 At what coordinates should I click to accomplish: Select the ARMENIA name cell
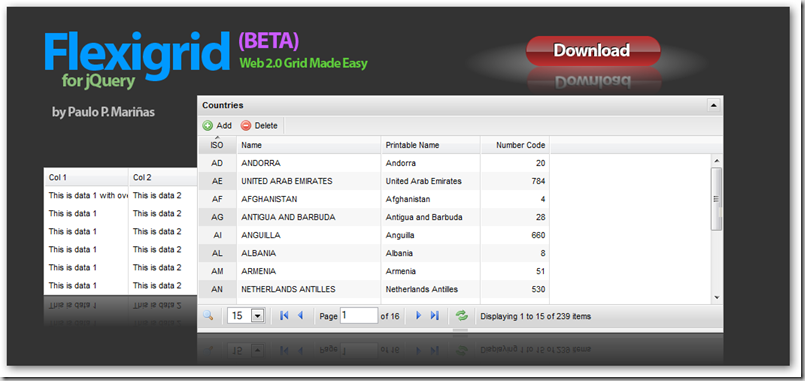click(x=309, y=271)
